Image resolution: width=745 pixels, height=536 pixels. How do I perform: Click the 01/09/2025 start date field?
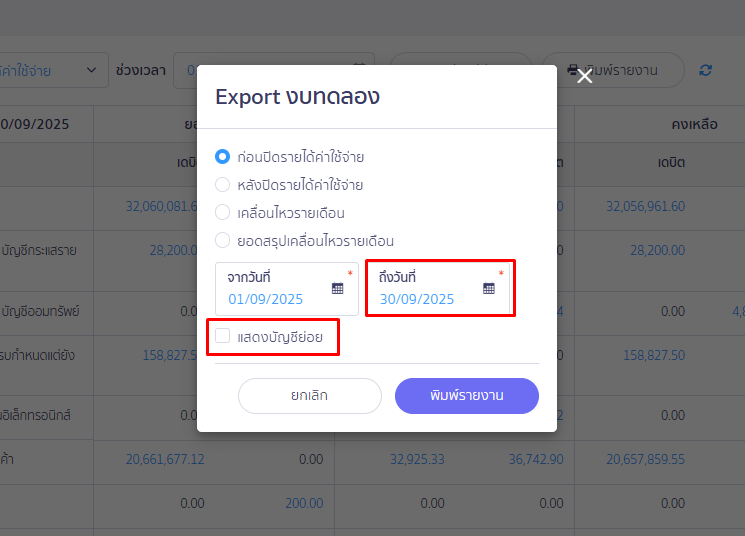pos(287,289)
